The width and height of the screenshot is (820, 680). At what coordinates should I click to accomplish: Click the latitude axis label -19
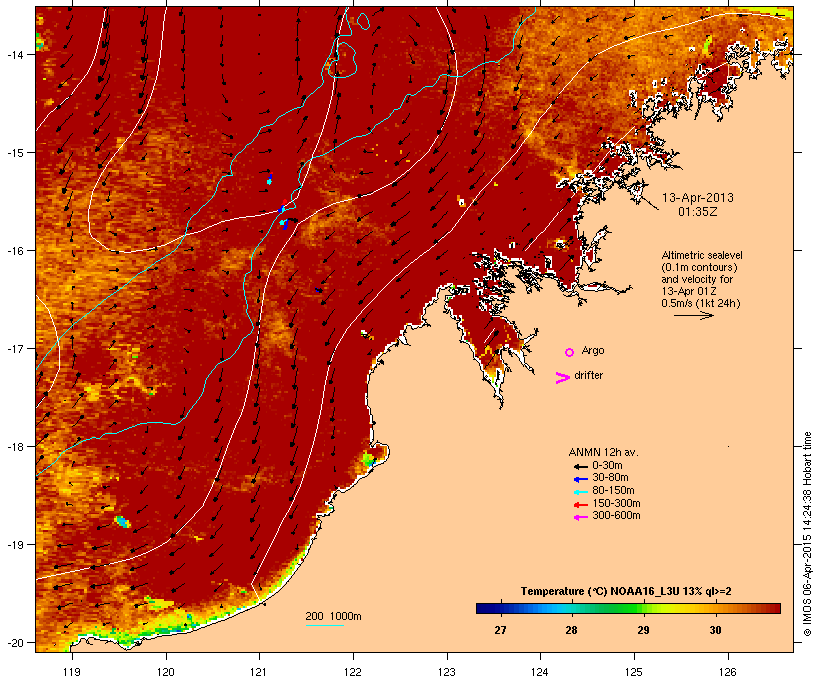[x=14, y=545]
